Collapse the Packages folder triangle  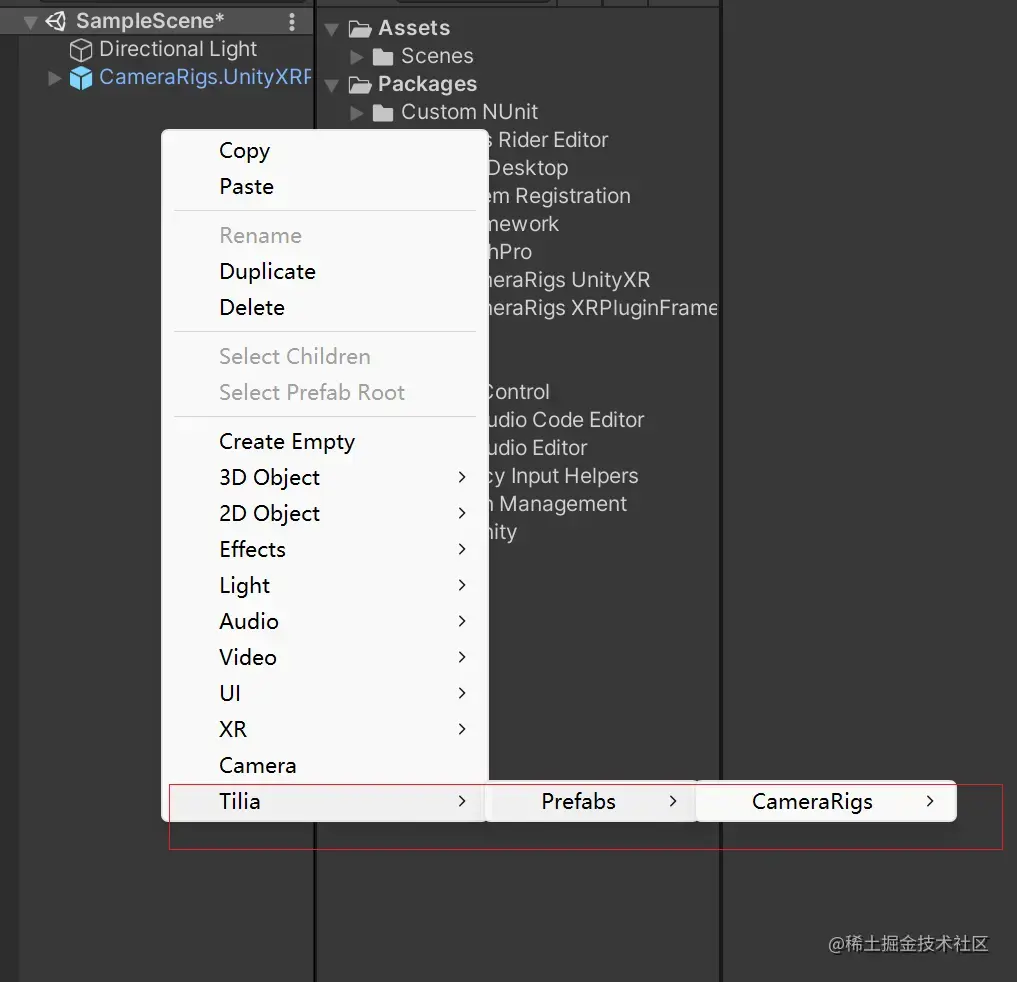331,85
